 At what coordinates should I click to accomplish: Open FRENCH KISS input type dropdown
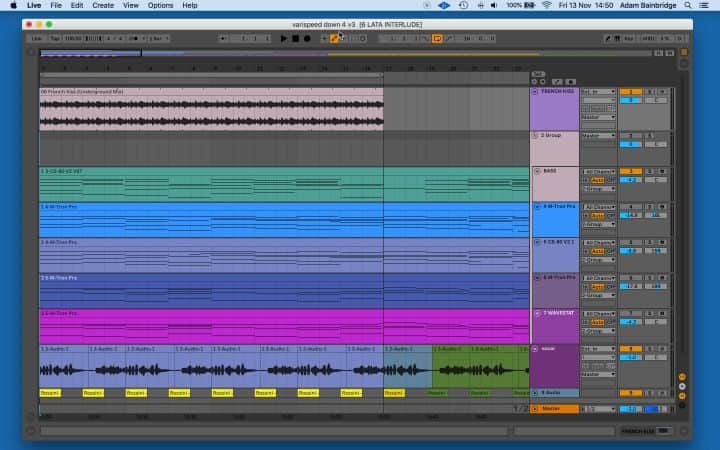click(x=598, y=92)
